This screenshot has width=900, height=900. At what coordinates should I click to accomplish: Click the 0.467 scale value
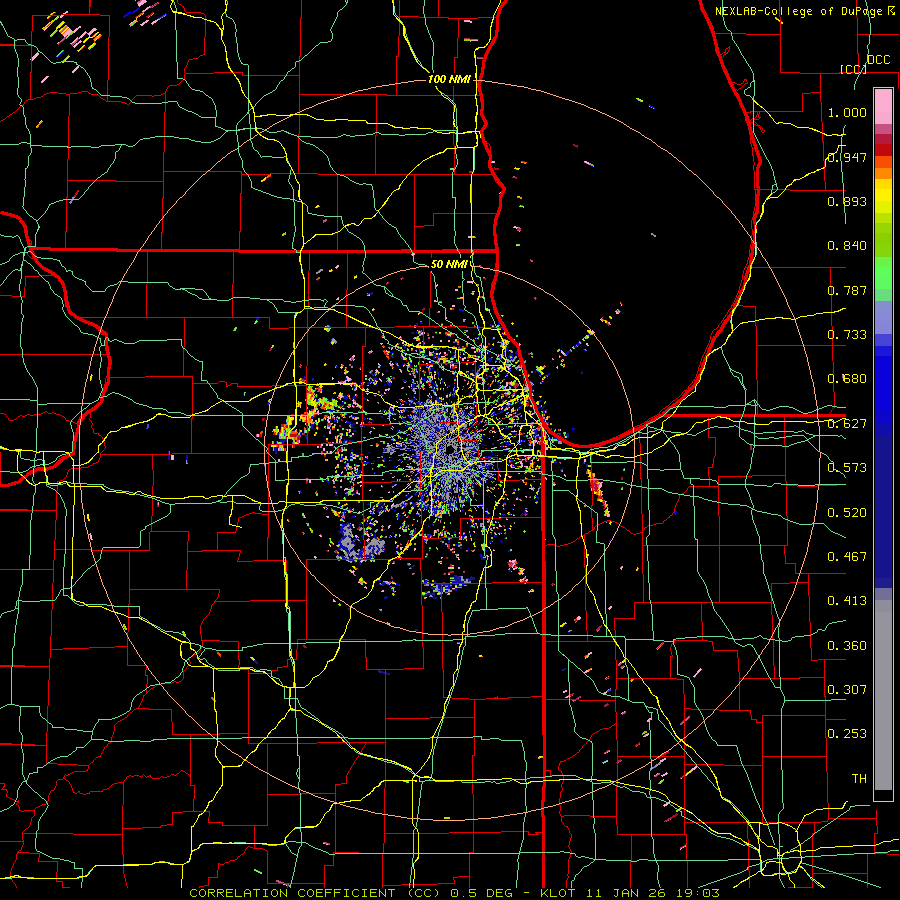click(847, 557)
